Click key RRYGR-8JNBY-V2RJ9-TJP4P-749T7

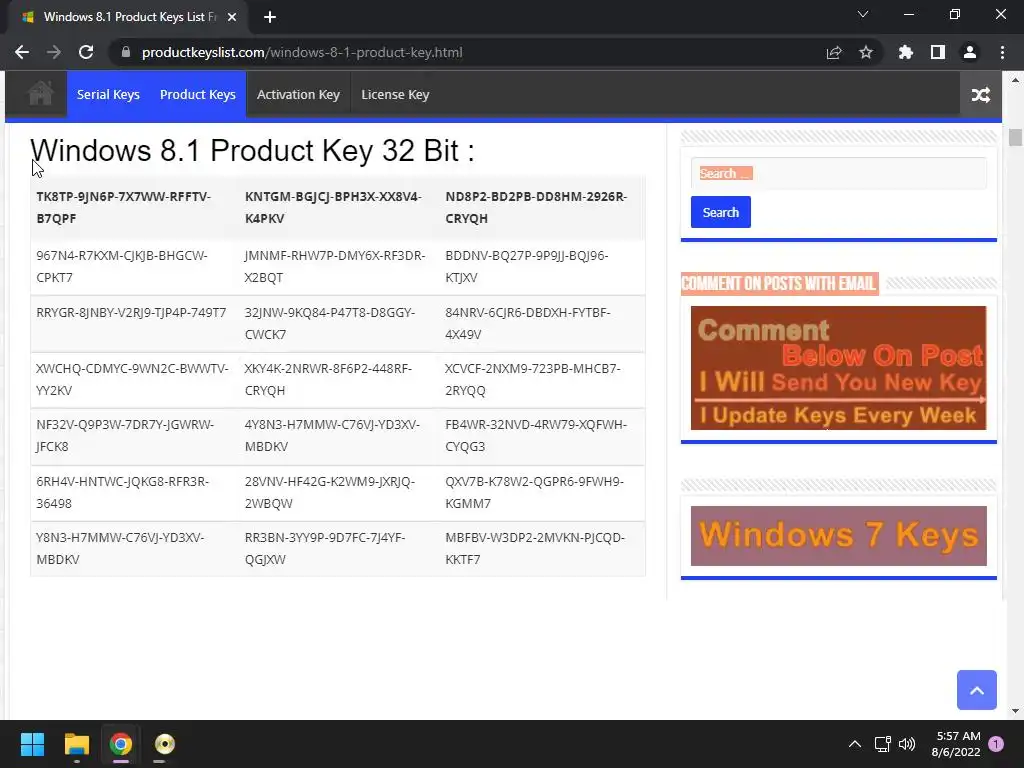(x=131, y=313)
